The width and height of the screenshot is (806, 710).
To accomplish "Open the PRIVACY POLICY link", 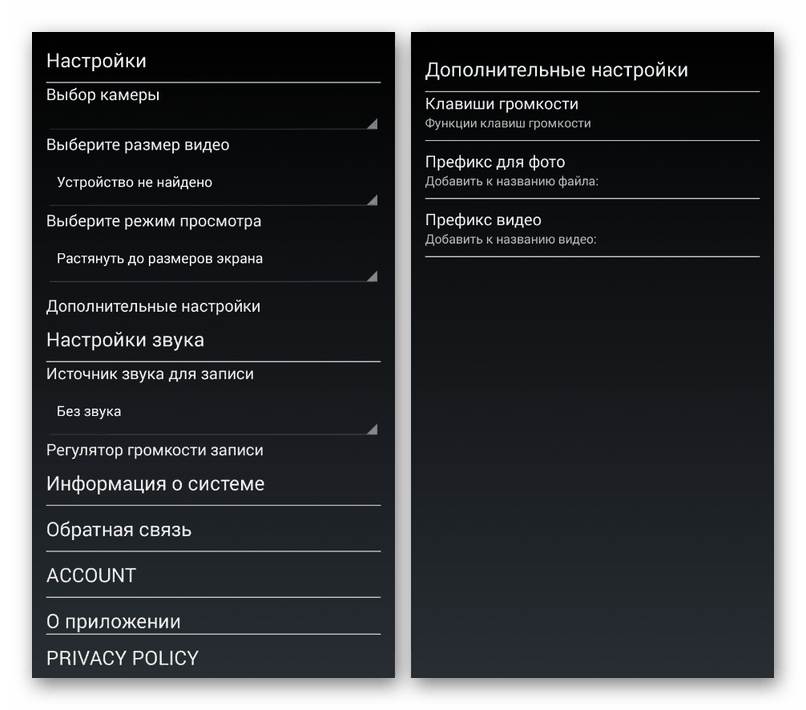I will point(122,658).
